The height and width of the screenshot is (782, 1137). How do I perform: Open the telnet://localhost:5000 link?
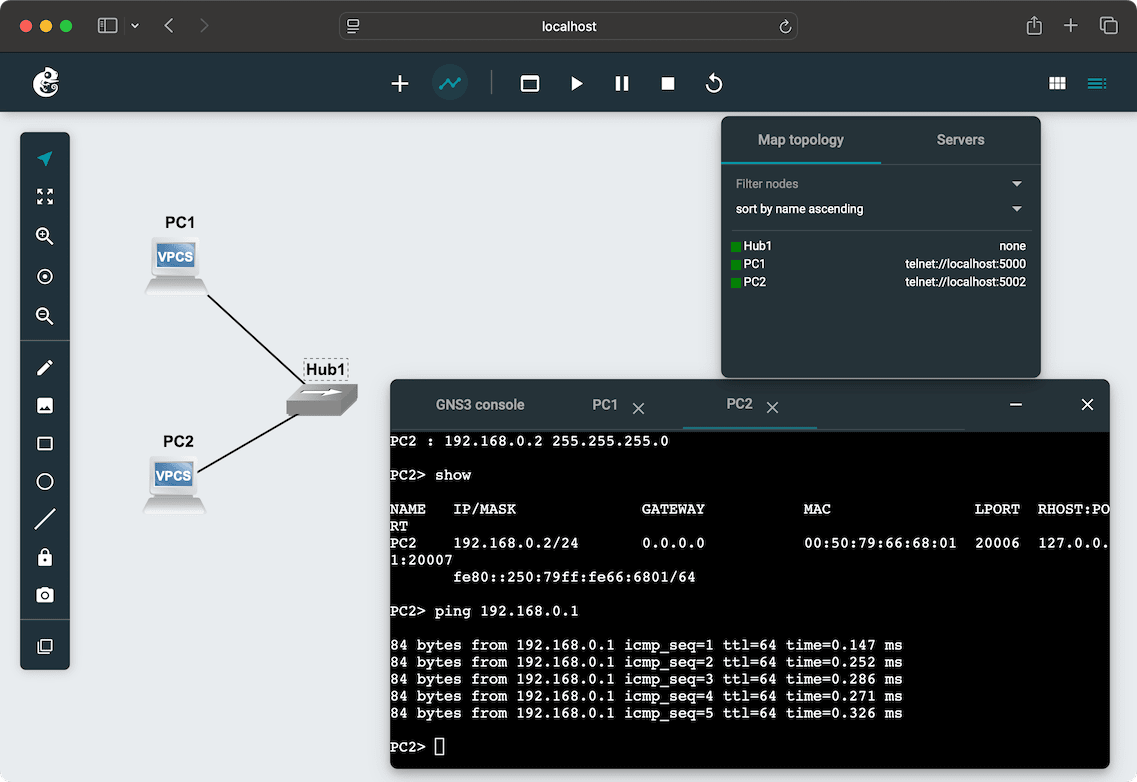tap(965, 264)
